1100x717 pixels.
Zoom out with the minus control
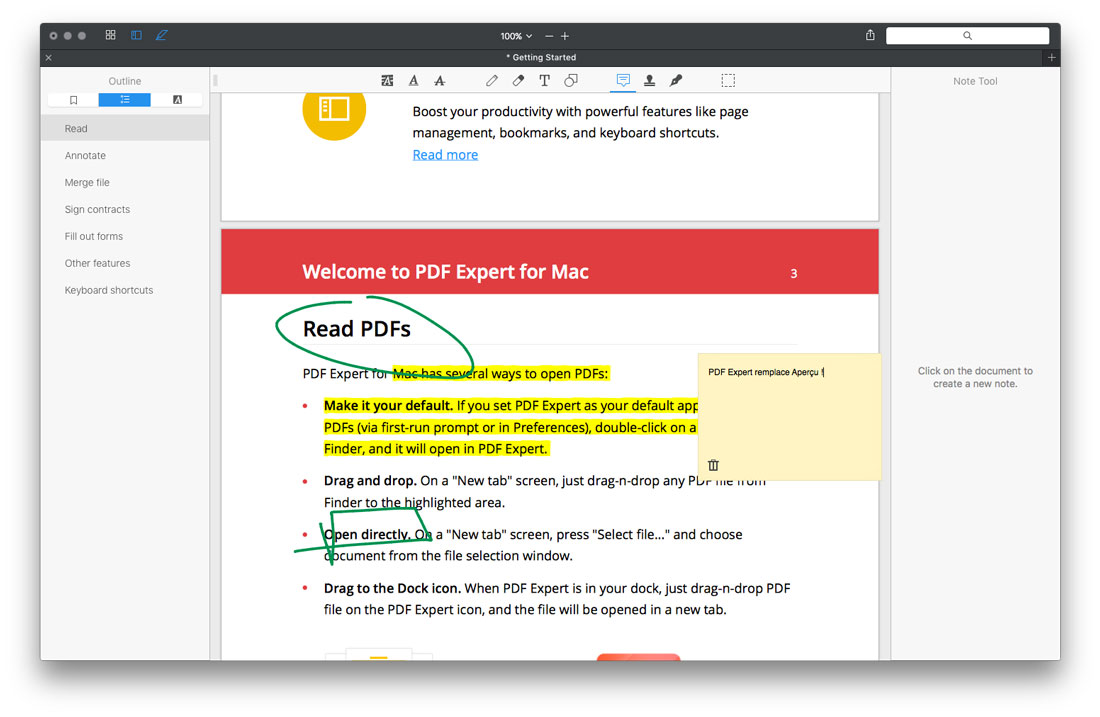548,35
